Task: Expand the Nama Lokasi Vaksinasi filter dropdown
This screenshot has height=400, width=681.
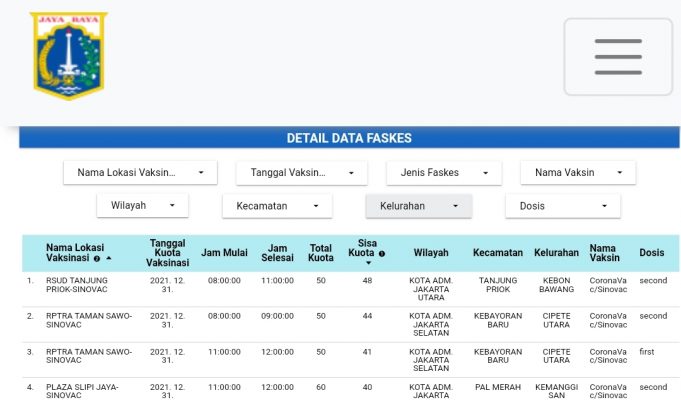Action: 140,173
